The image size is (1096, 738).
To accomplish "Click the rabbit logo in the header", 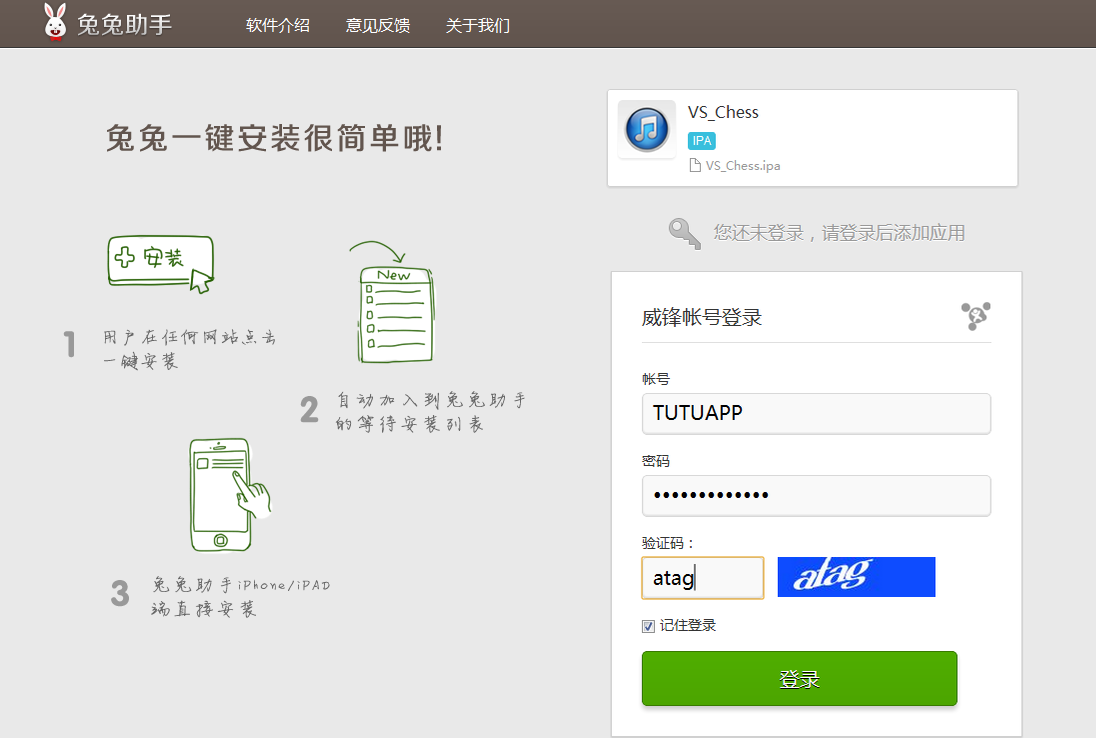I will (55, 22).
